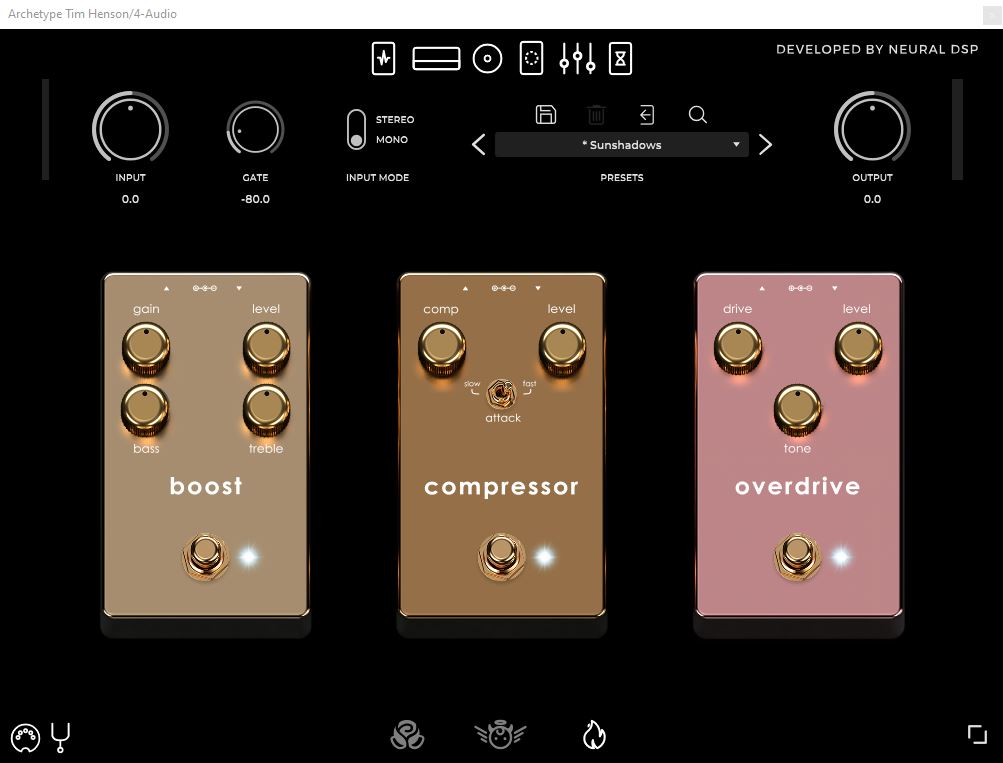Go to the next preset arrow

tap(765, 145)
